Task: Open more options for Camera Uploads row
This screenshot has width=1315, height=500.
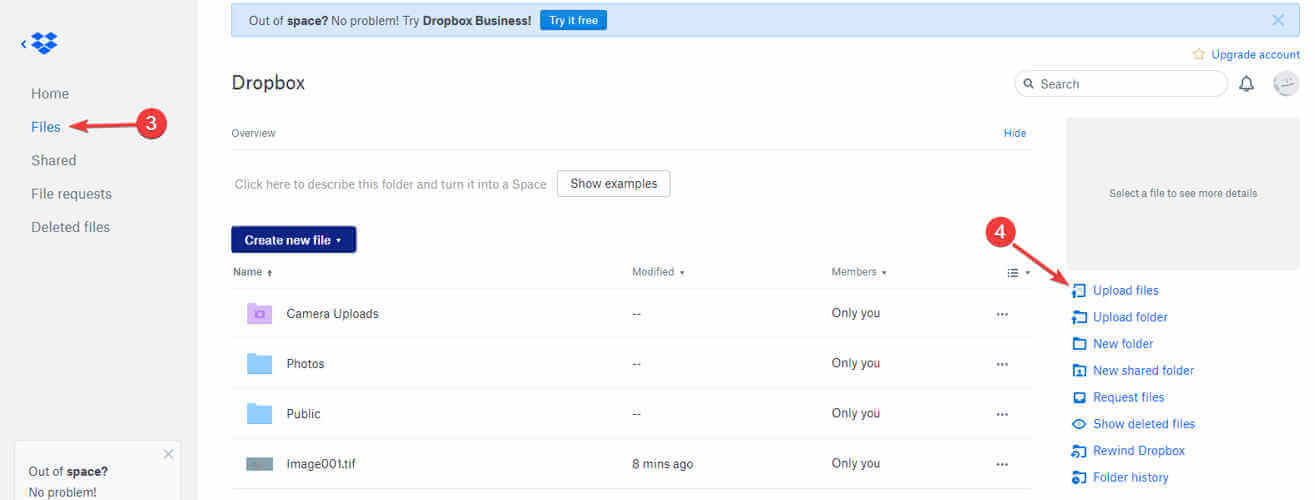Action: point(1002,314)
